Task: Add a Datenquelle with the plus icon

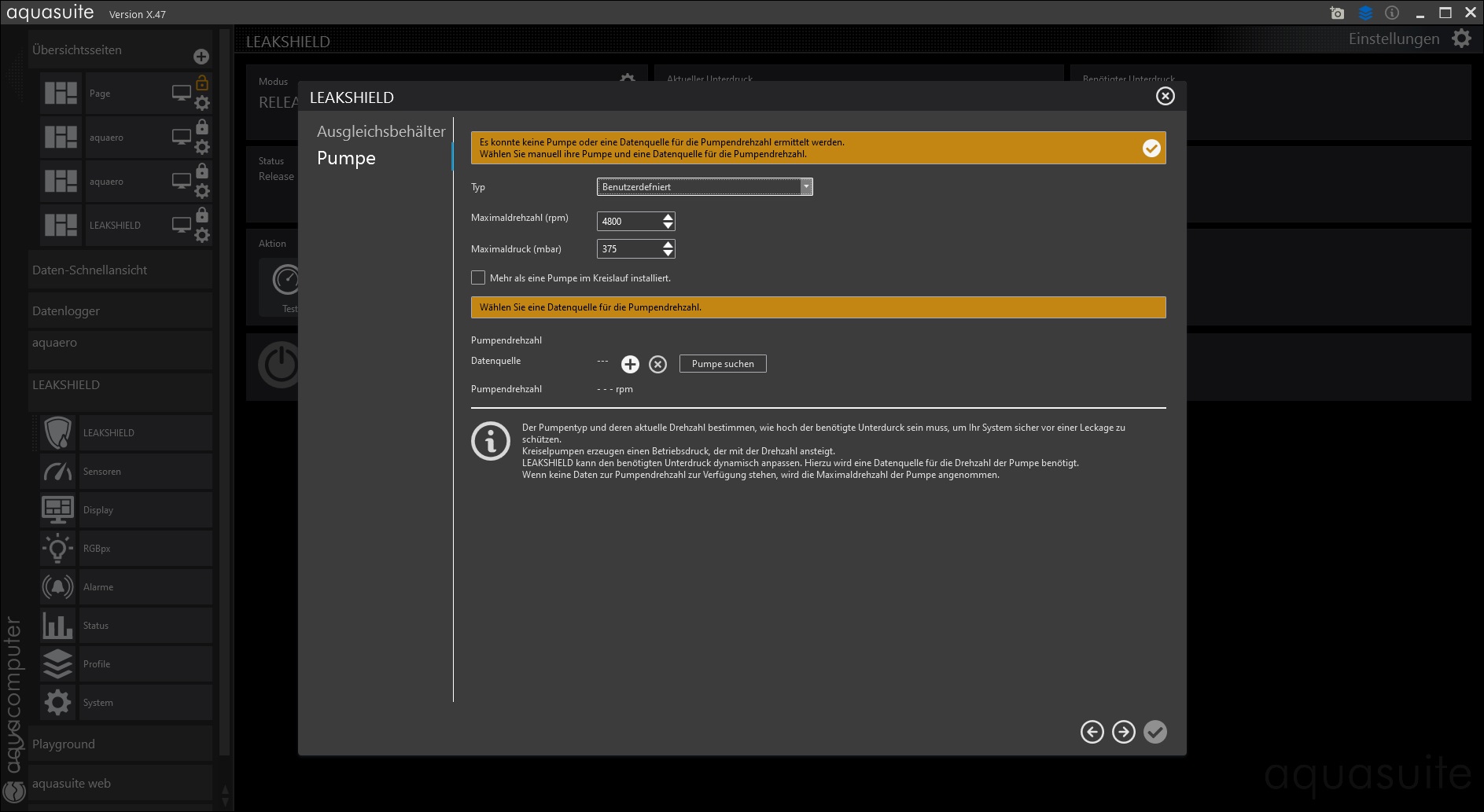Action: pyautogui.click(x=630, y=364)
